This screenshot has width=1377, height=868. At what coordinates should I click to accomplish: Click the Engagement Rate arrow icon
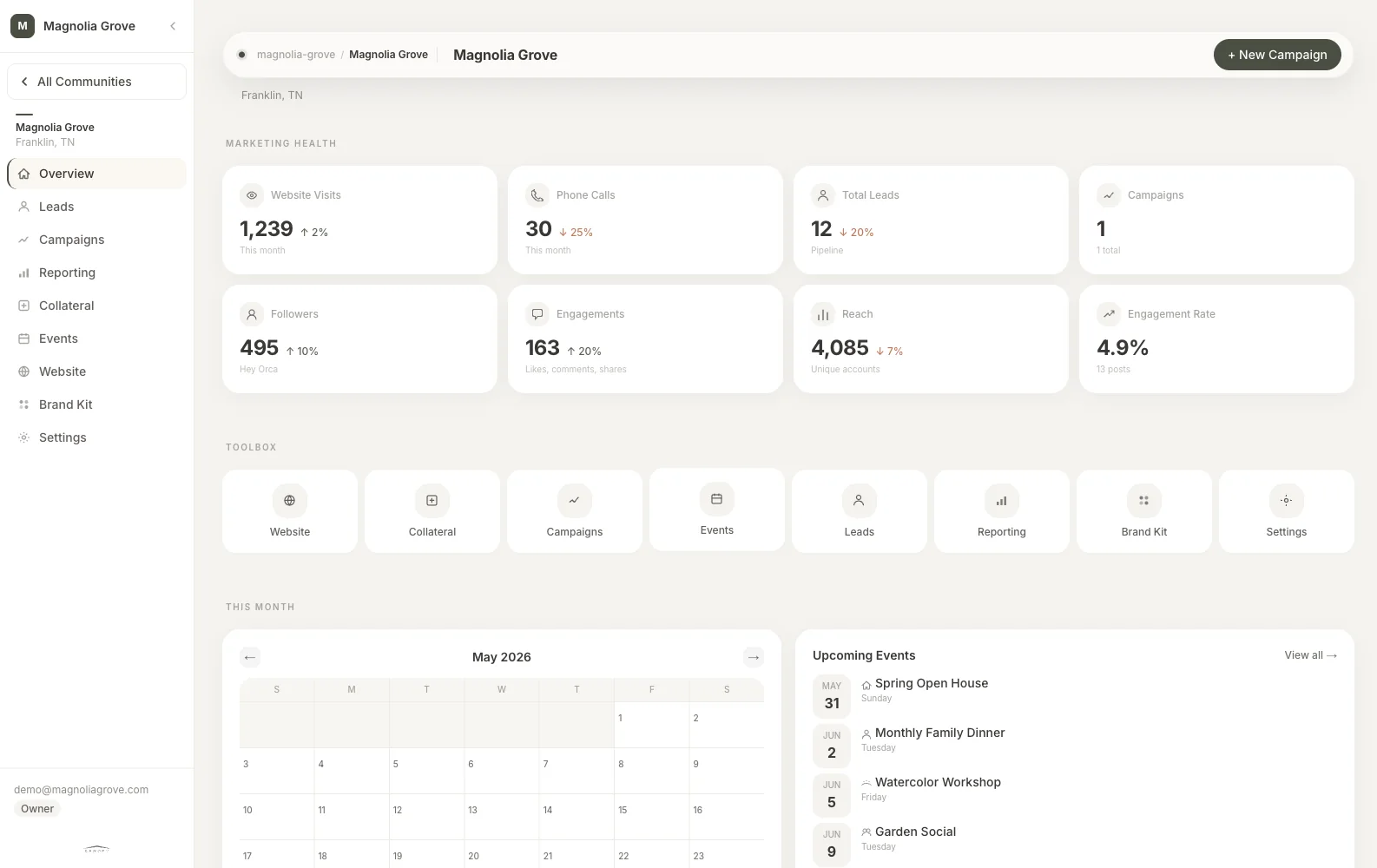pyautogui.click(x=1109, y=314)
